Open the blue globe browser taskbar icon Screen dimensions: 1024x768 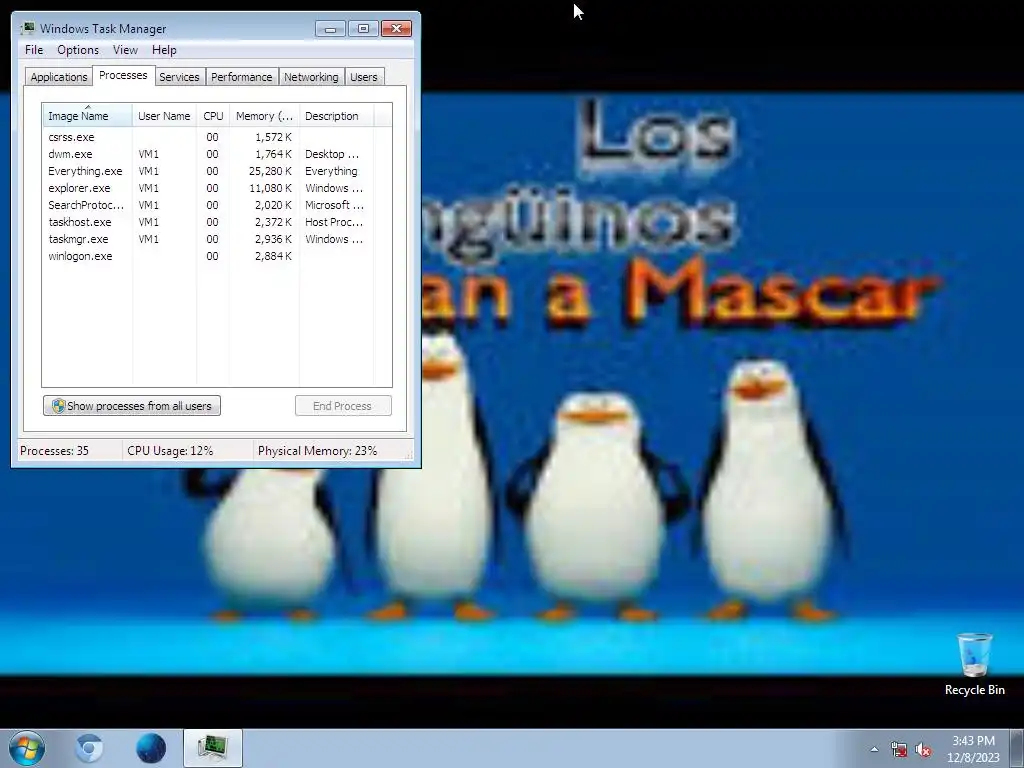pos(151,748)
